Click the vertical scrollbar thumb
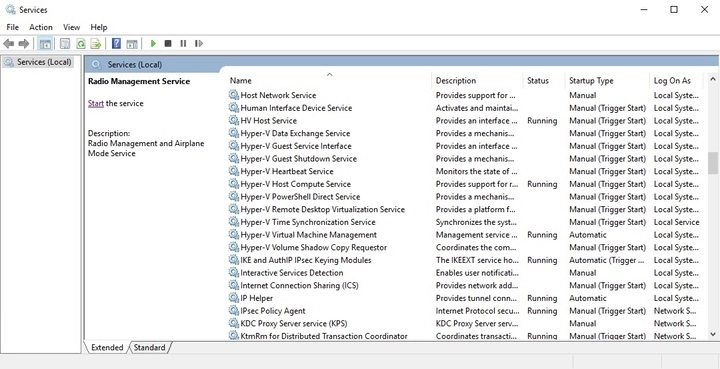 [x=713, y=163]
